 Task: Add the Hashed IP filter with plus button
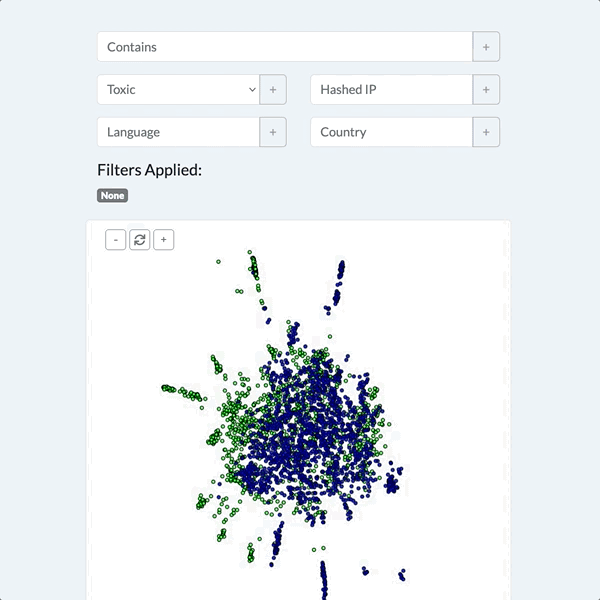point(486,89)
